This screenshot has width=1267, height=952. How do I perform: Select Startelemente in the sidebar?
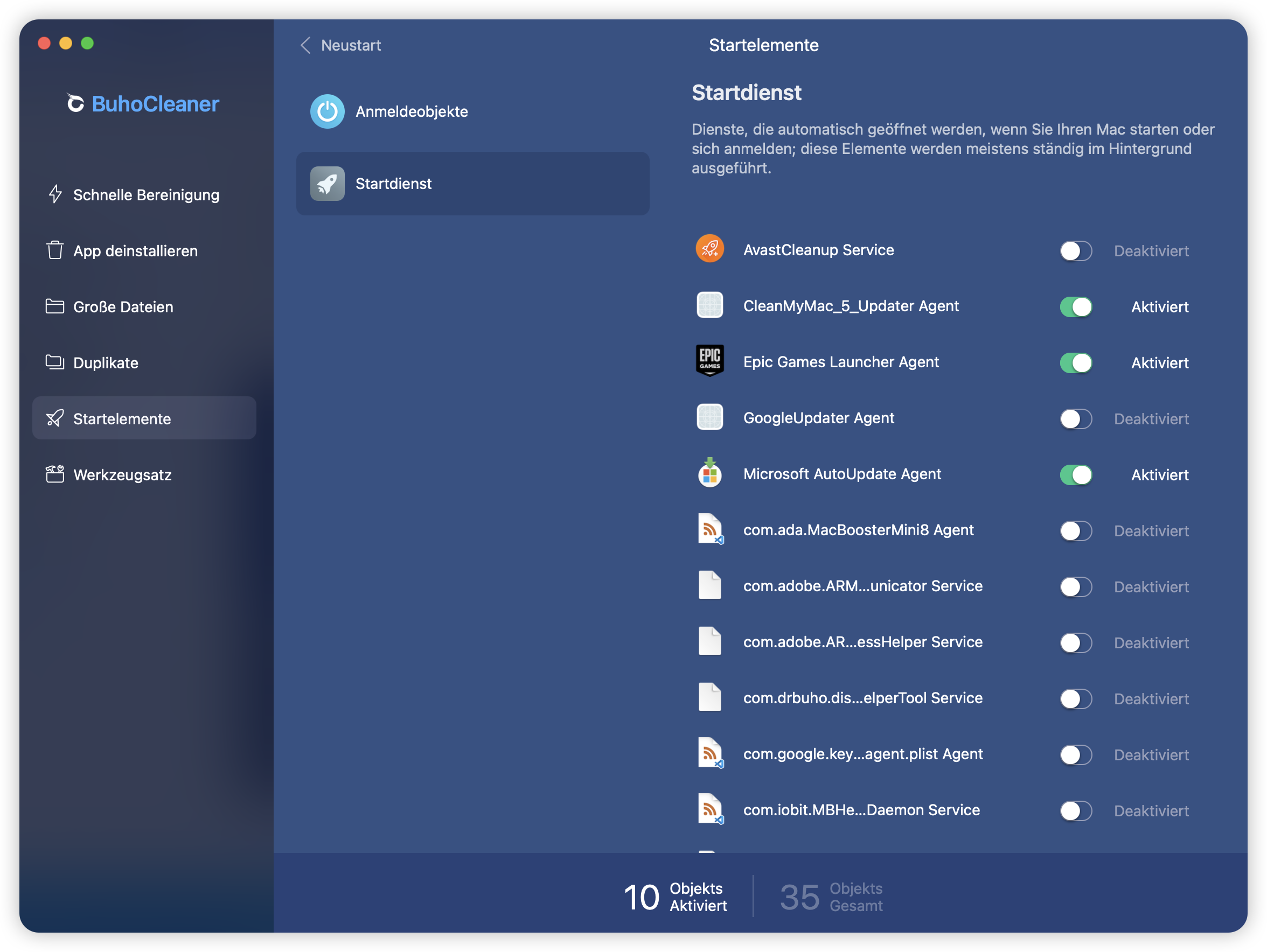pos(144,418)
